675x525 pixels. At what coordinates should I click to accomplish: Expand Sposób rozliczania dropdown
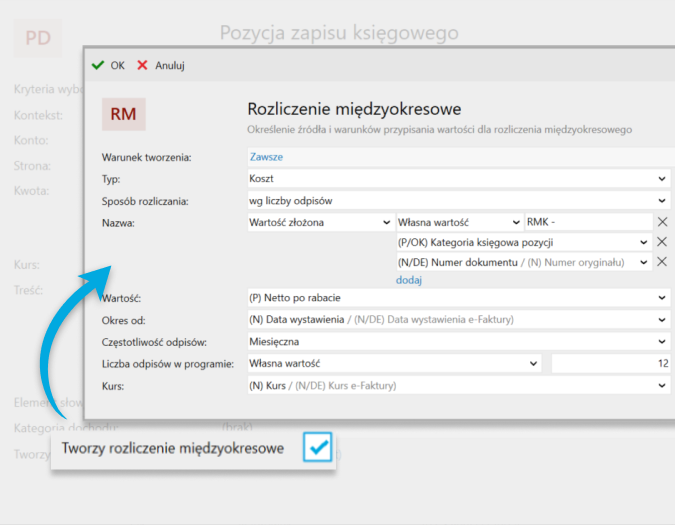pos(458,201)
